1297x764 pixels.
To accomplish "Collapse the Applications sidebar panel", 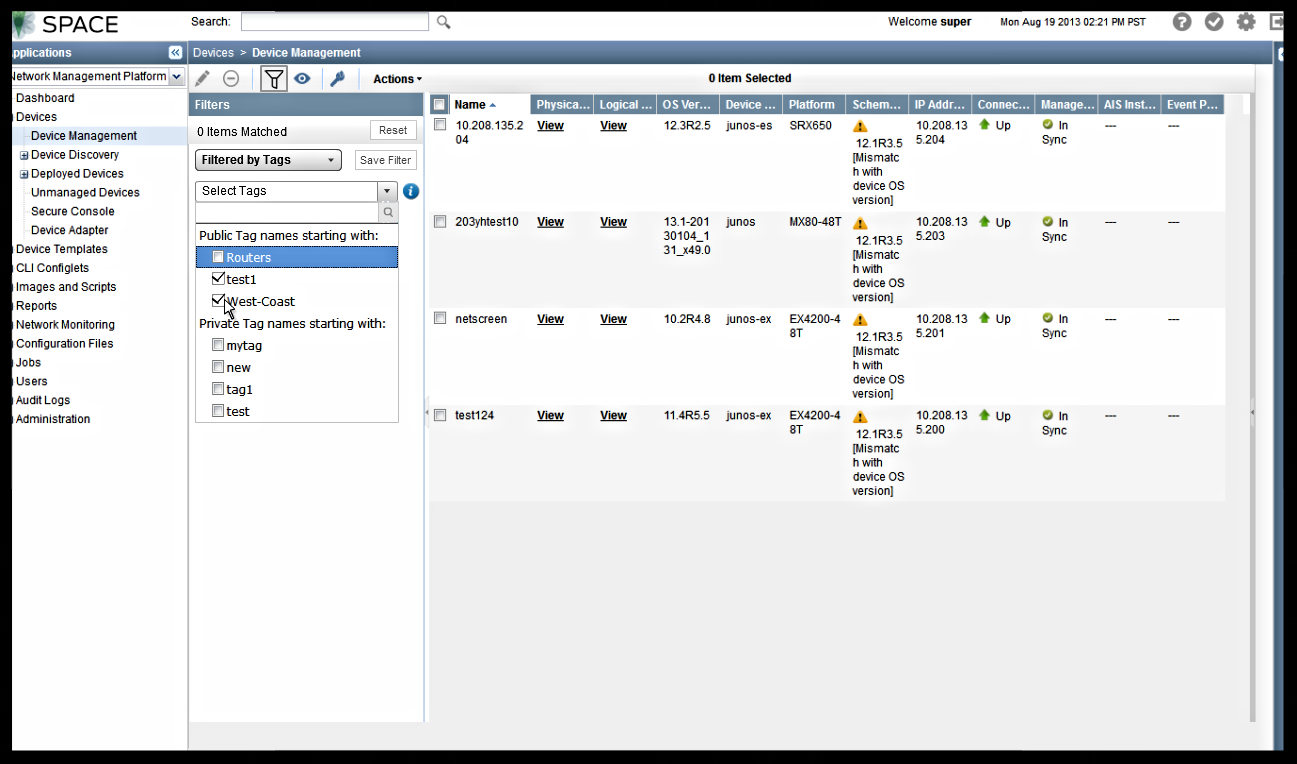I will click(175, 52).
